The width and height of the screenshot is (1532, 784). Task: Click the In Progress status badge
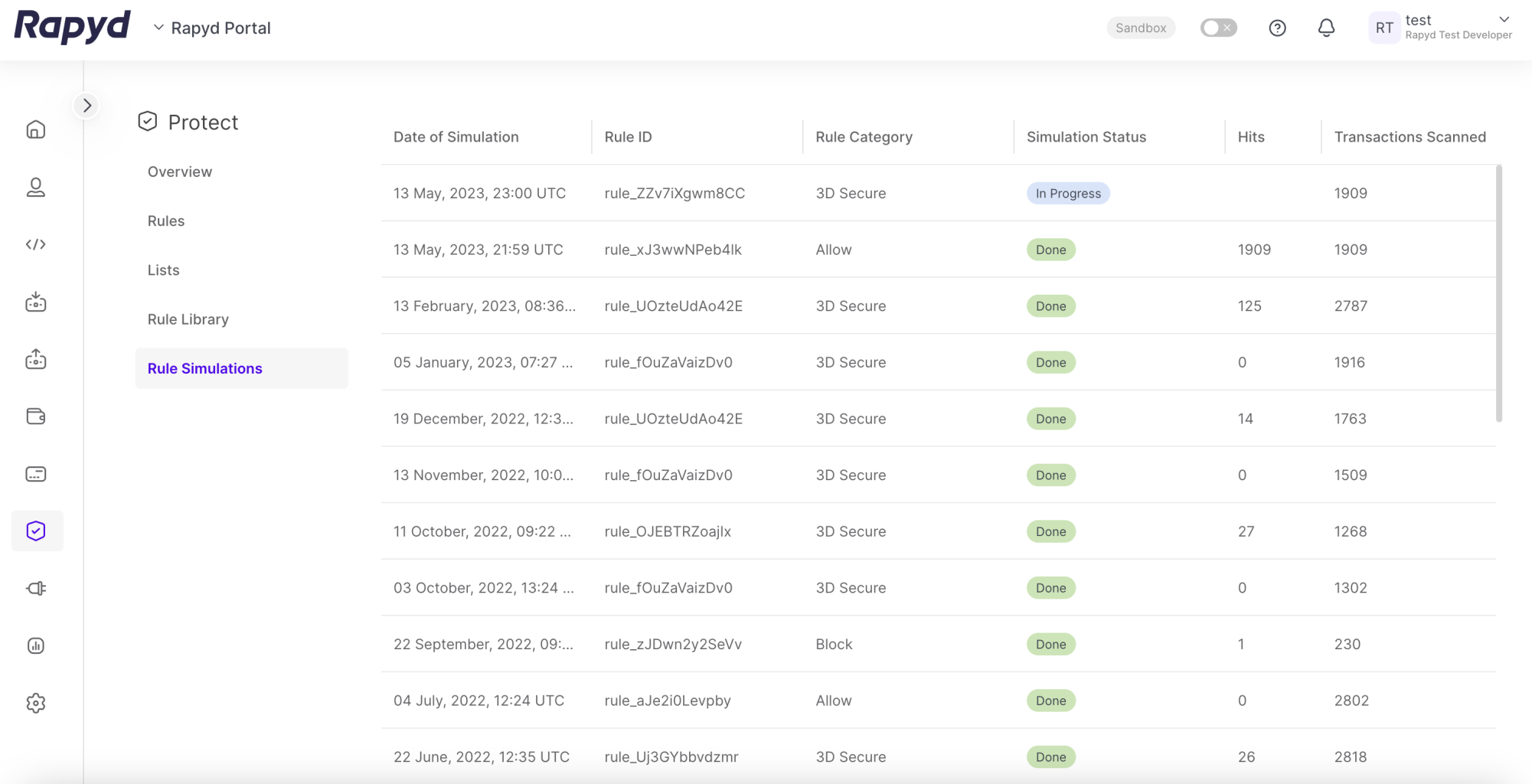tap(1067, 193)
